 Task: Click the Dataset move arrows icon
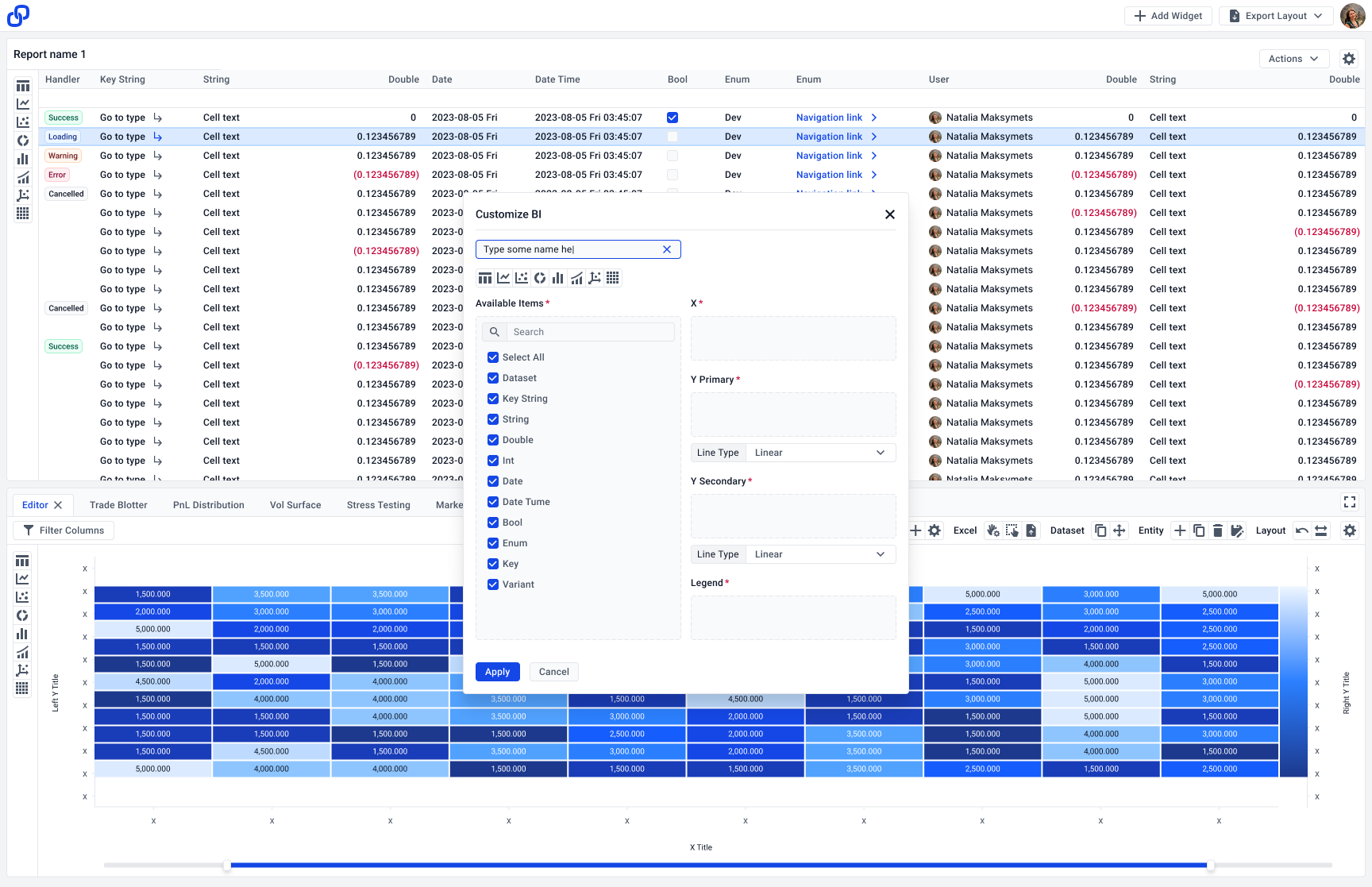(1120, 530)
